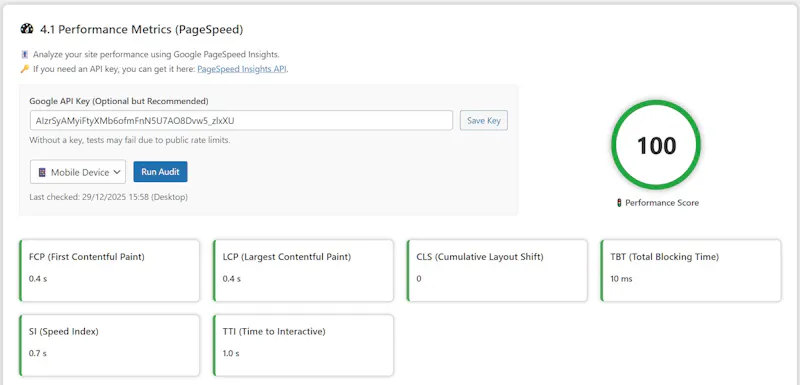The height and width of the screenshot is (385, 800).
Task: Click the '0' Cumulative Layout Shift value
Action: 419,279
